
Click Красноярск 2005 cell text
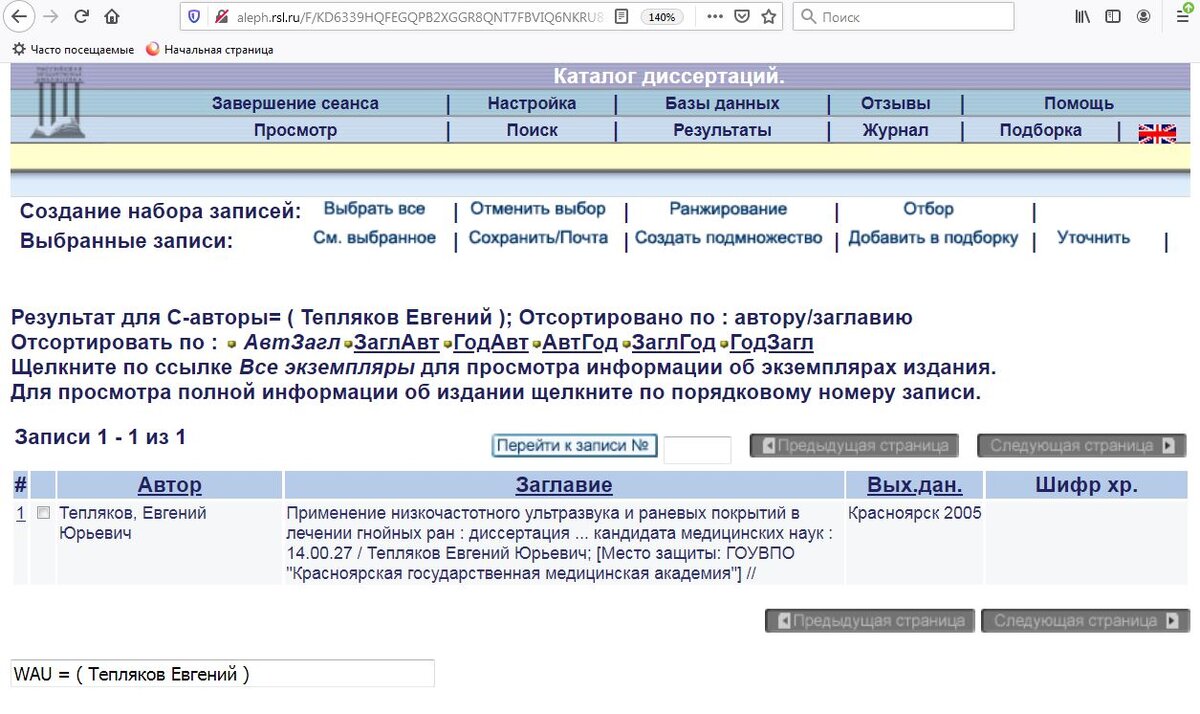915,513
